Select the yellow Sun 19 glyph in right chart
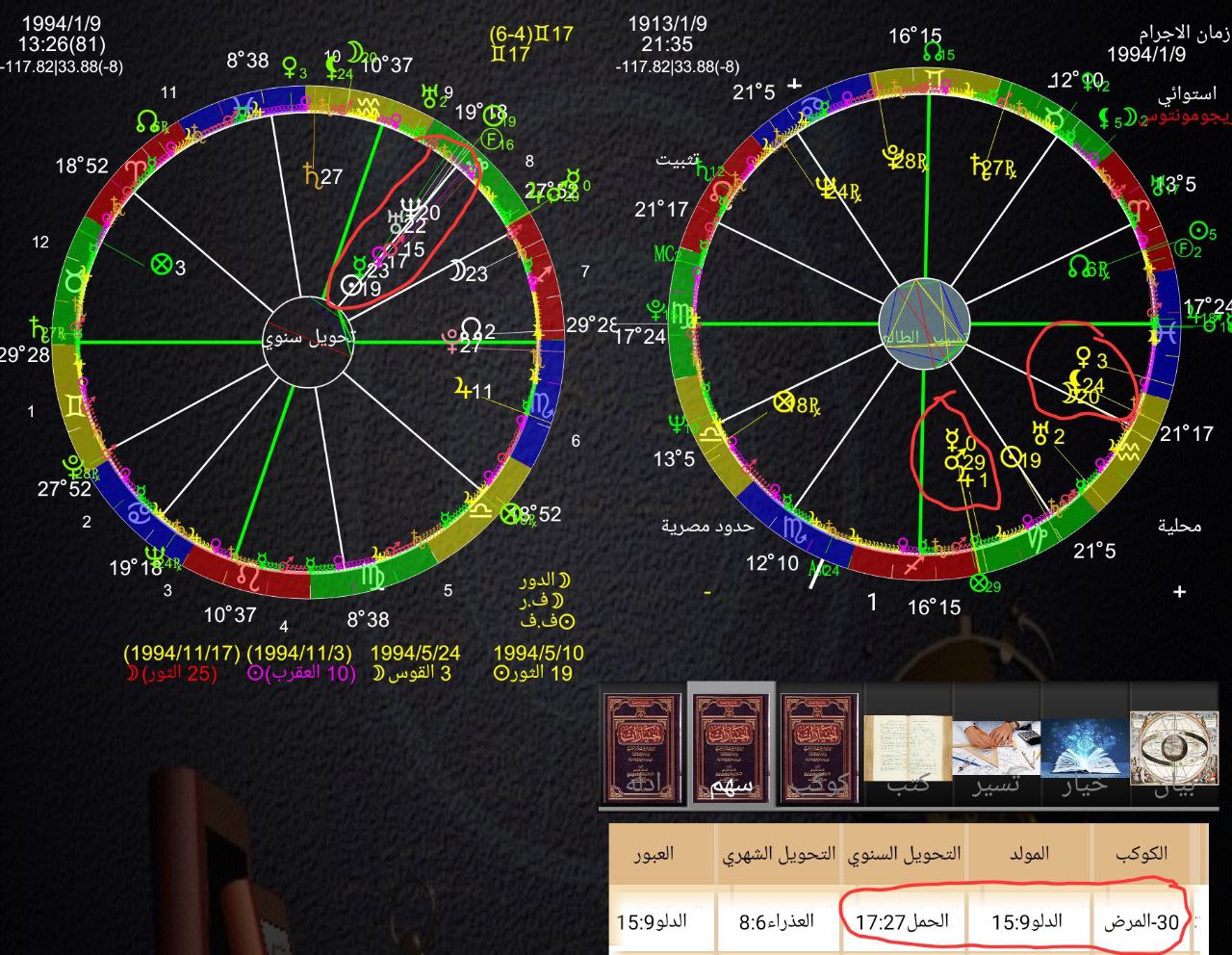Image resolution: width=1232 pixels, height=955 pixels. point(1013,458)
